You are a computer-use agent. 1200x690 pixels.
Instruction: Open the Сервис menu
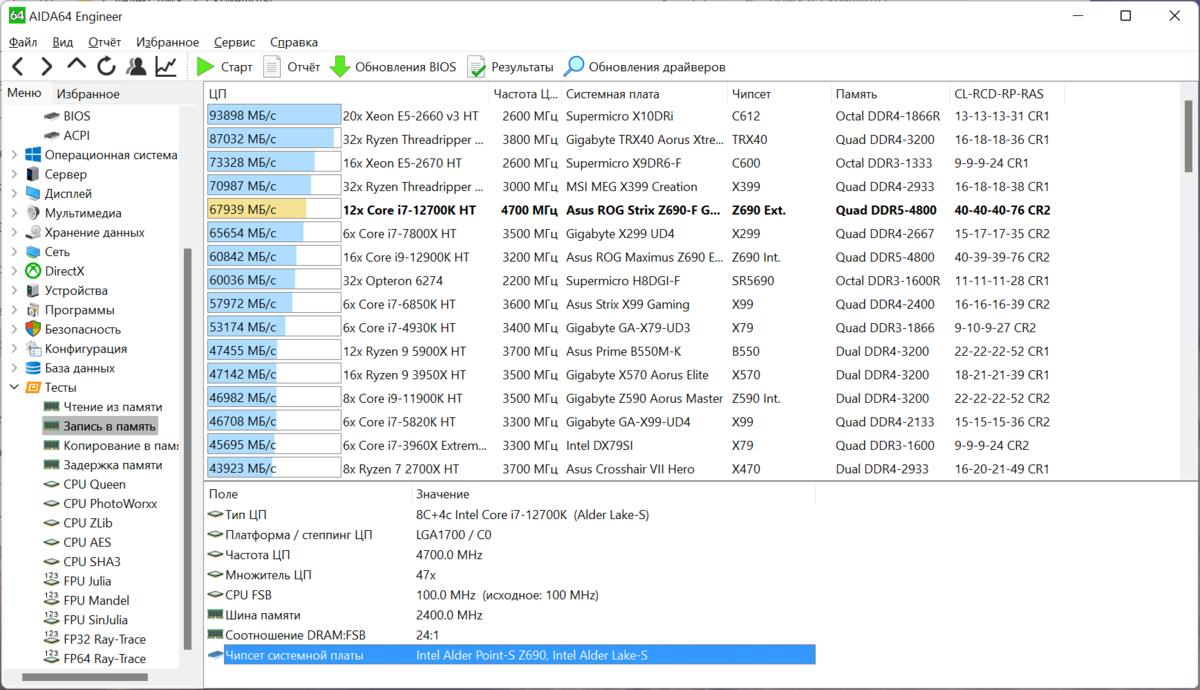234,42
